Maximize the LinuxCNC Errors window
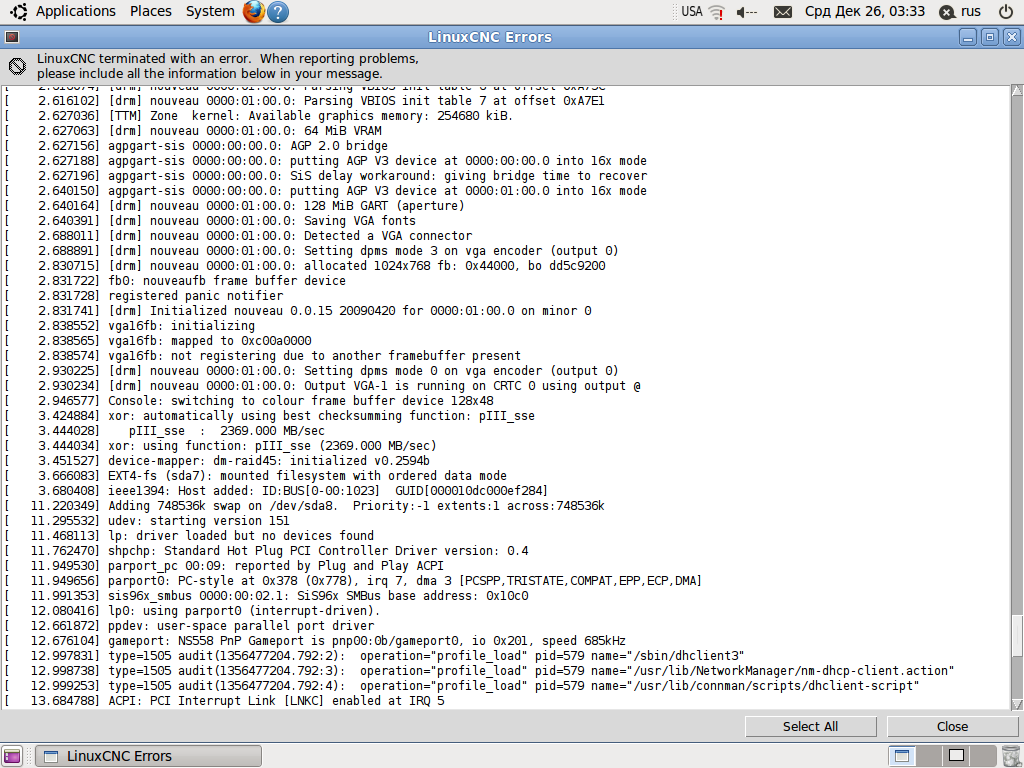Image resolution: width=1024 pixels, height=768 pixels. [x=989, y=37]
